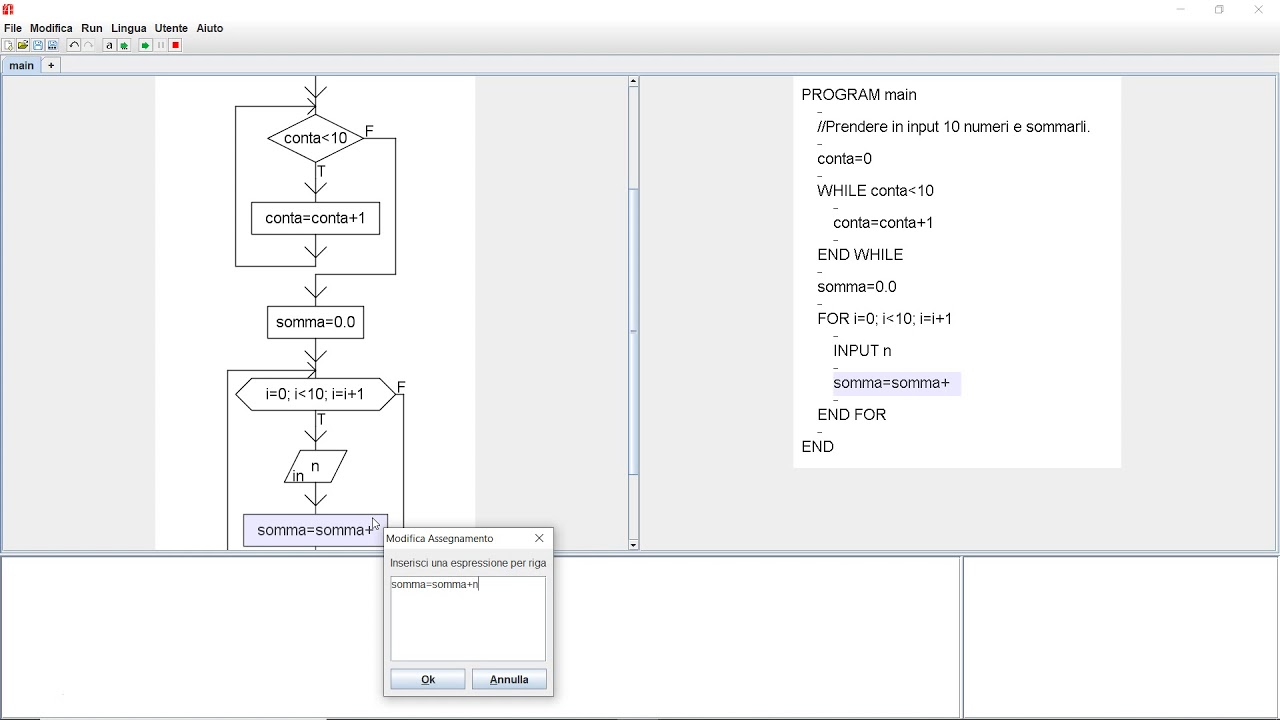Image resolution: width=1280 pixels, height=720 pixels.
Task: Click the flowchart scrollbar down arrow
Action: [x=633, y=545]
